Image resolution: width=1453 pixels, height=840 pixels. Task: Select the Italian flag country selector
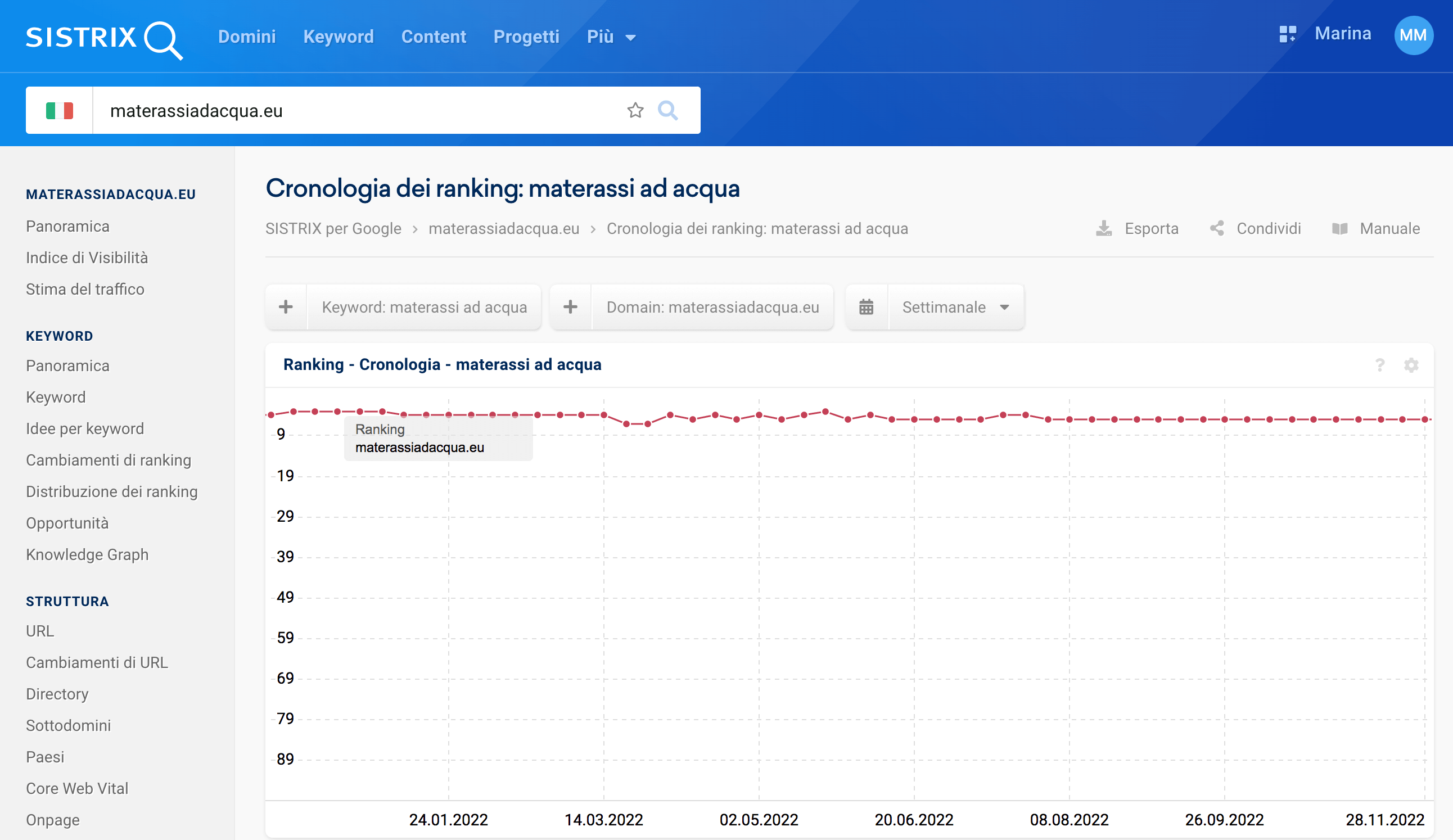[x=60, y=110]
